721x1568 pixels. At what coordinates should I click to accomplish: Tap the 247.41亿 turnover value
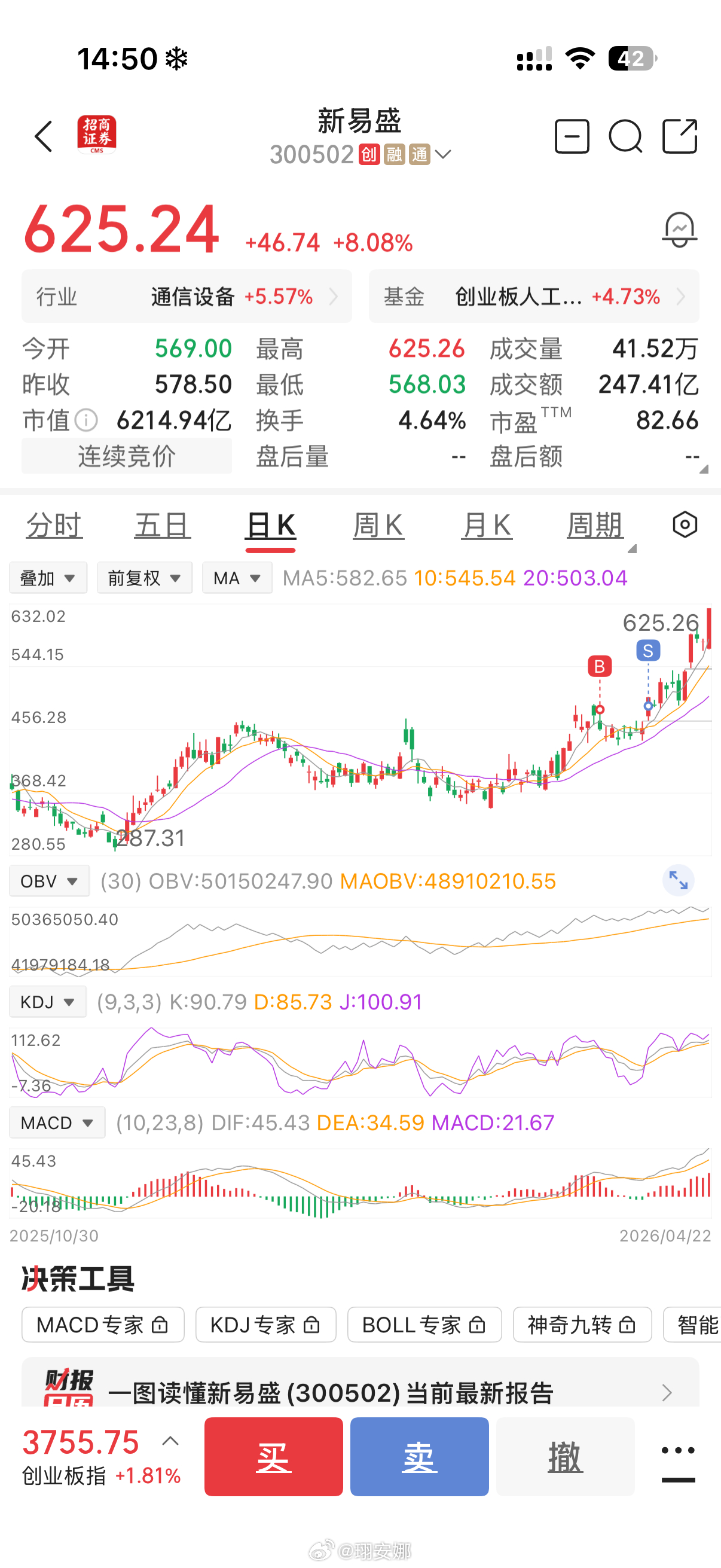pos(649,385)
